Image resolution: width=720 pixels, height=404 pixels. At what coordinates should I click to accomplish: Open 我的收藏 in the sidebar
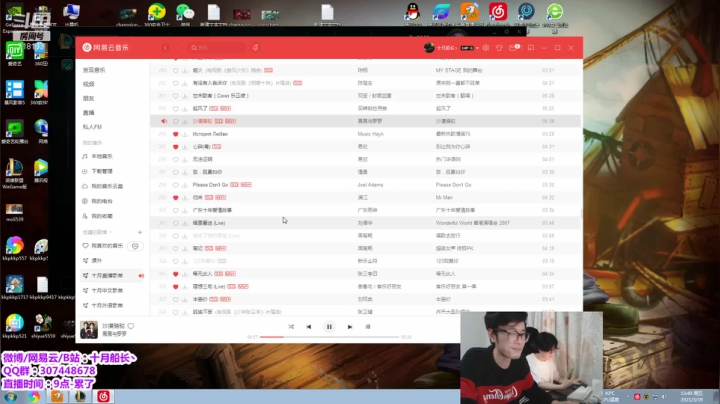(x=101, y=216)
